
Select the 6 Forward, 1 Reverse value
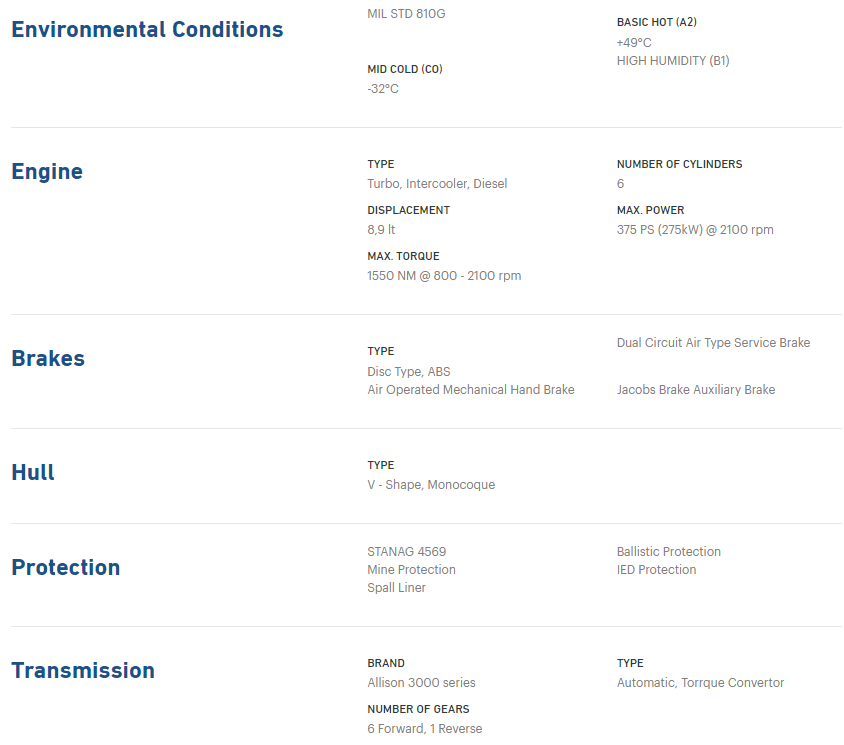coord(425,729)
